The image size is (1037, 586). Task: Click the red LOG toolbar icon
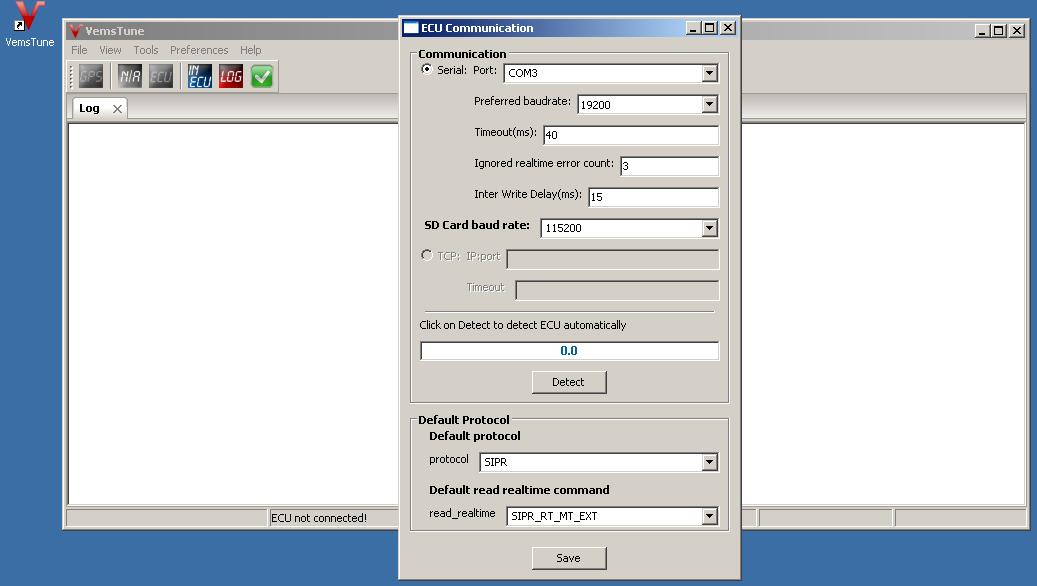coord(231,77)
